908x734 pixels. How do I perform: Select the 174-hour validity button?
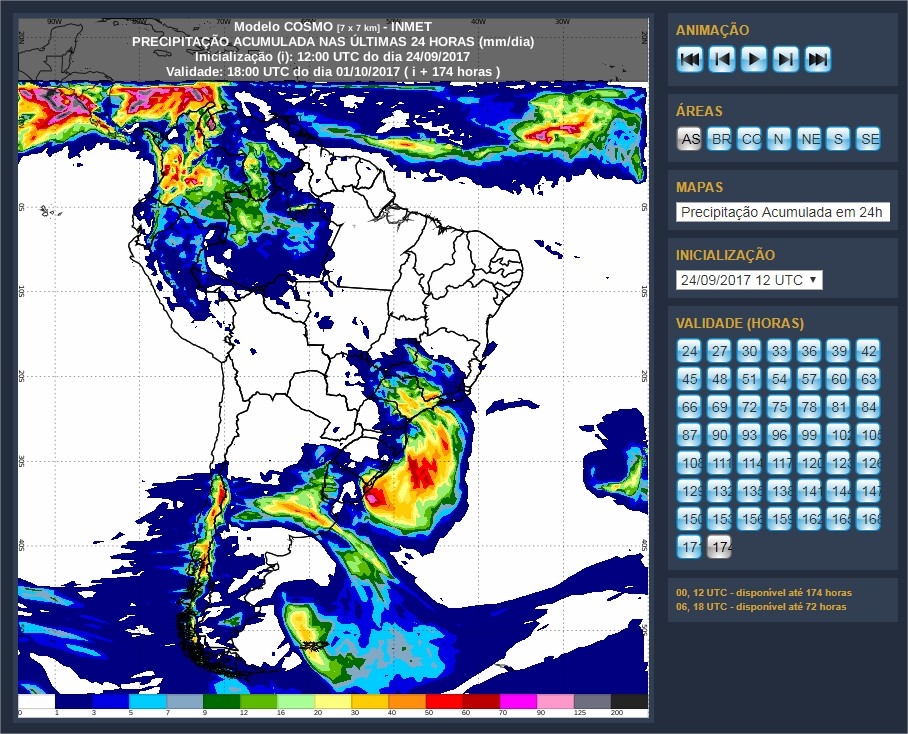pyautogui.click(x=720, y=547)
